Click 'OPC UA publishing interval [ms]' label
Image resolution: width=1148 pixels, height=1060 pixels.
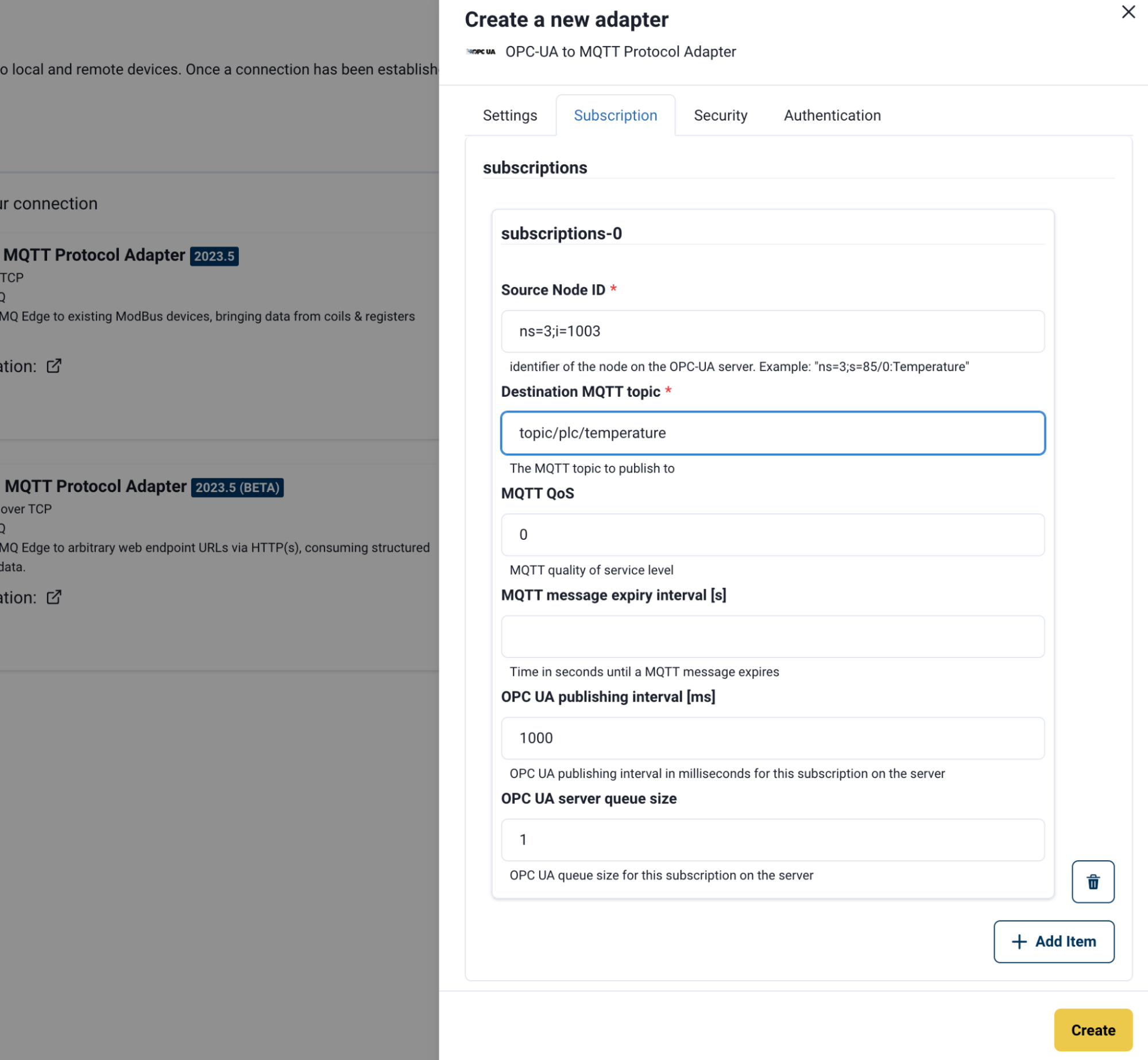pyautogui.click(x=608, y=697)
